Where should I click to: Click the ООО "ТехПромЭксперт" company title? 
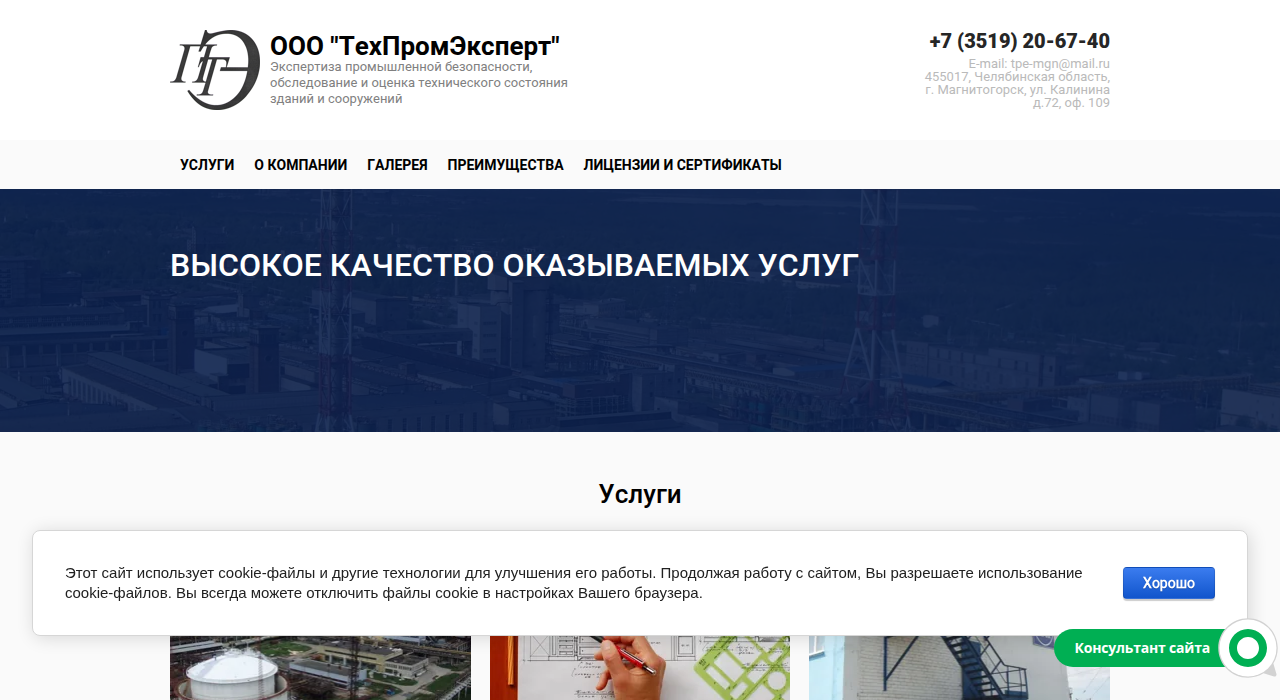point(415,46)
